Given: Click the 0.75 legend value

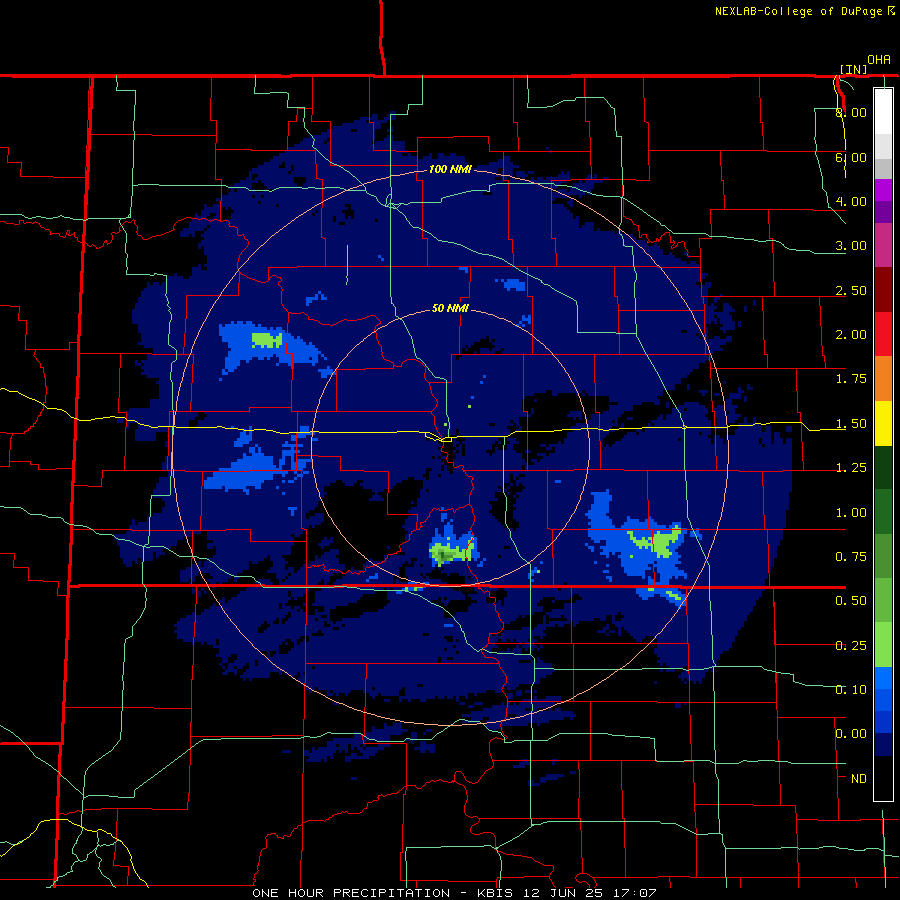Looking at the screenshot, I should click(x=851, y=557).
